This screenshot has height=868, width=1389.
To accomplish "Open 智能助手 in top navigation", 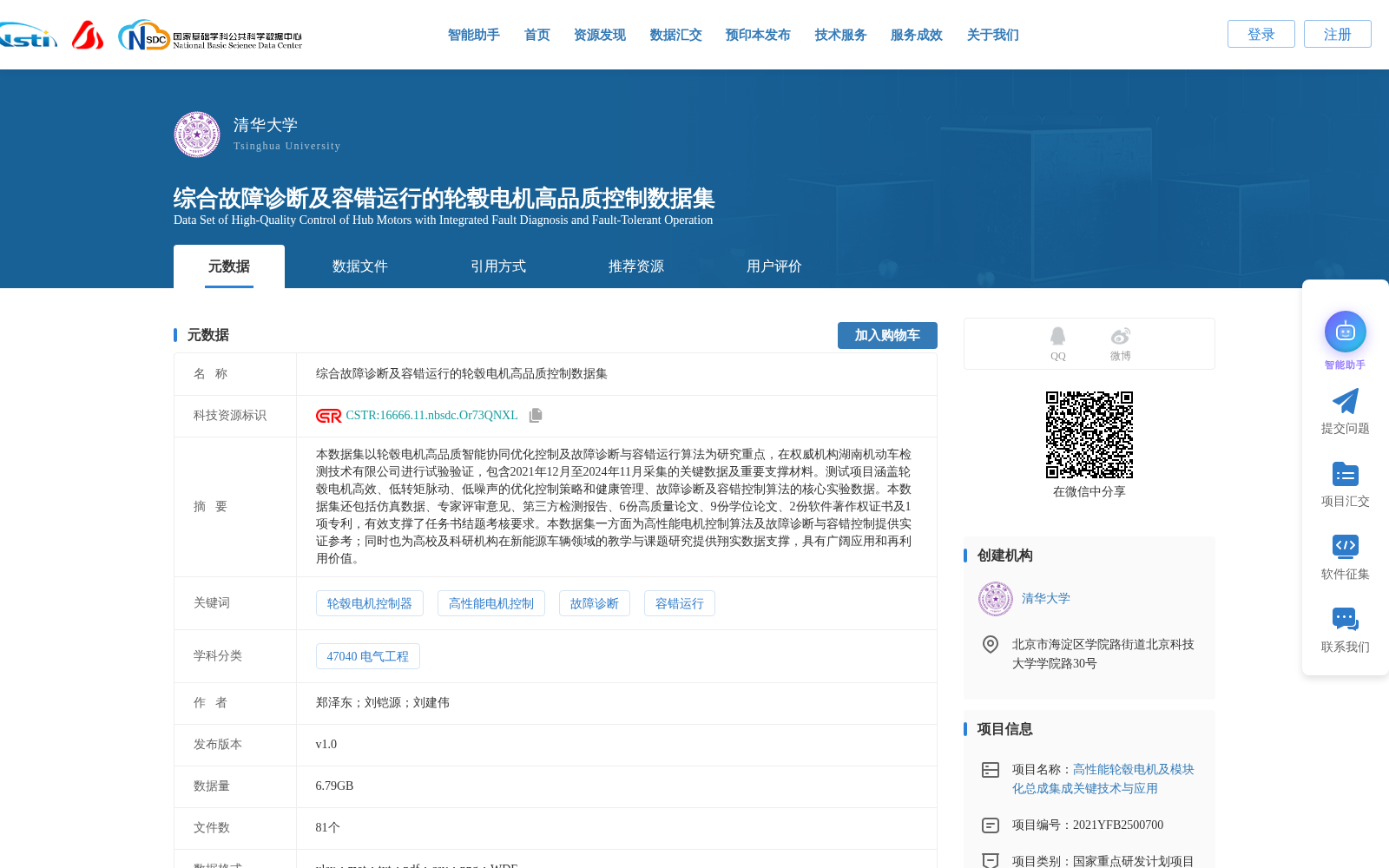I will pyautogui.click(x=474, y=35).
